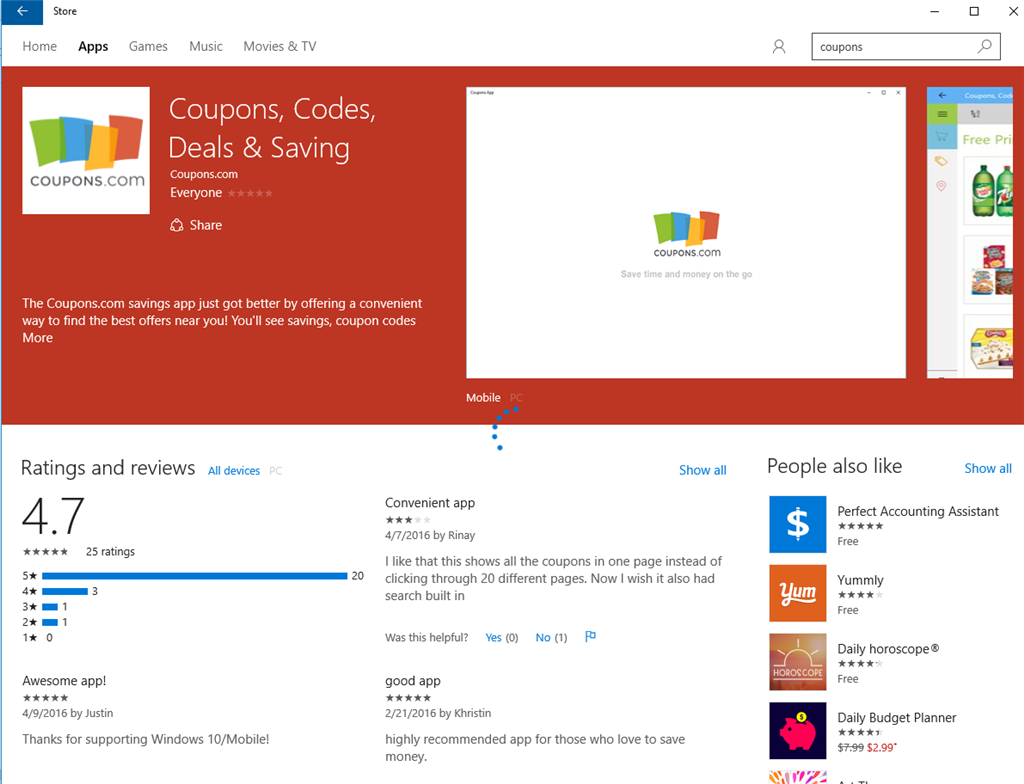The image size is (1024, 784).
Task: Open the Daily horoscope app icon
Action: coord(797,662)
